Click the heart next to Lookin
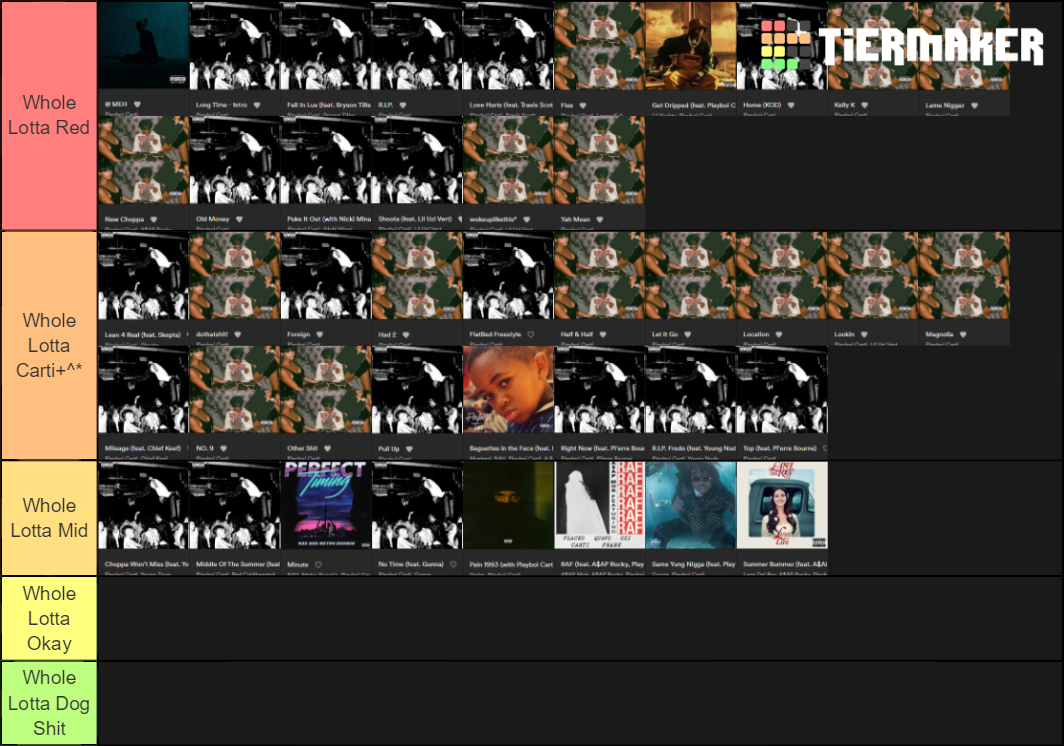The image size is (1064, 746). pyautogui.click(x=864, y=334)
